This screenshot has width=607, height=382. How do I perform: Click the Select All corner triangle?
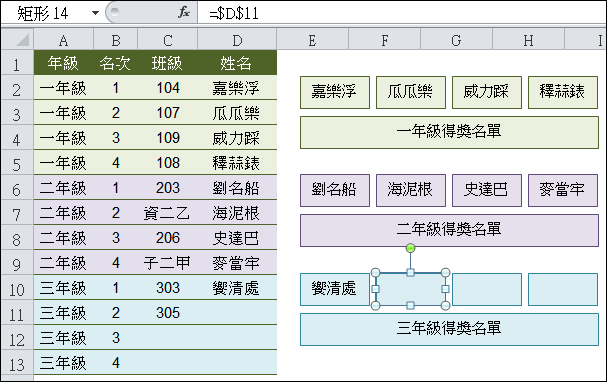coord(17,39)
